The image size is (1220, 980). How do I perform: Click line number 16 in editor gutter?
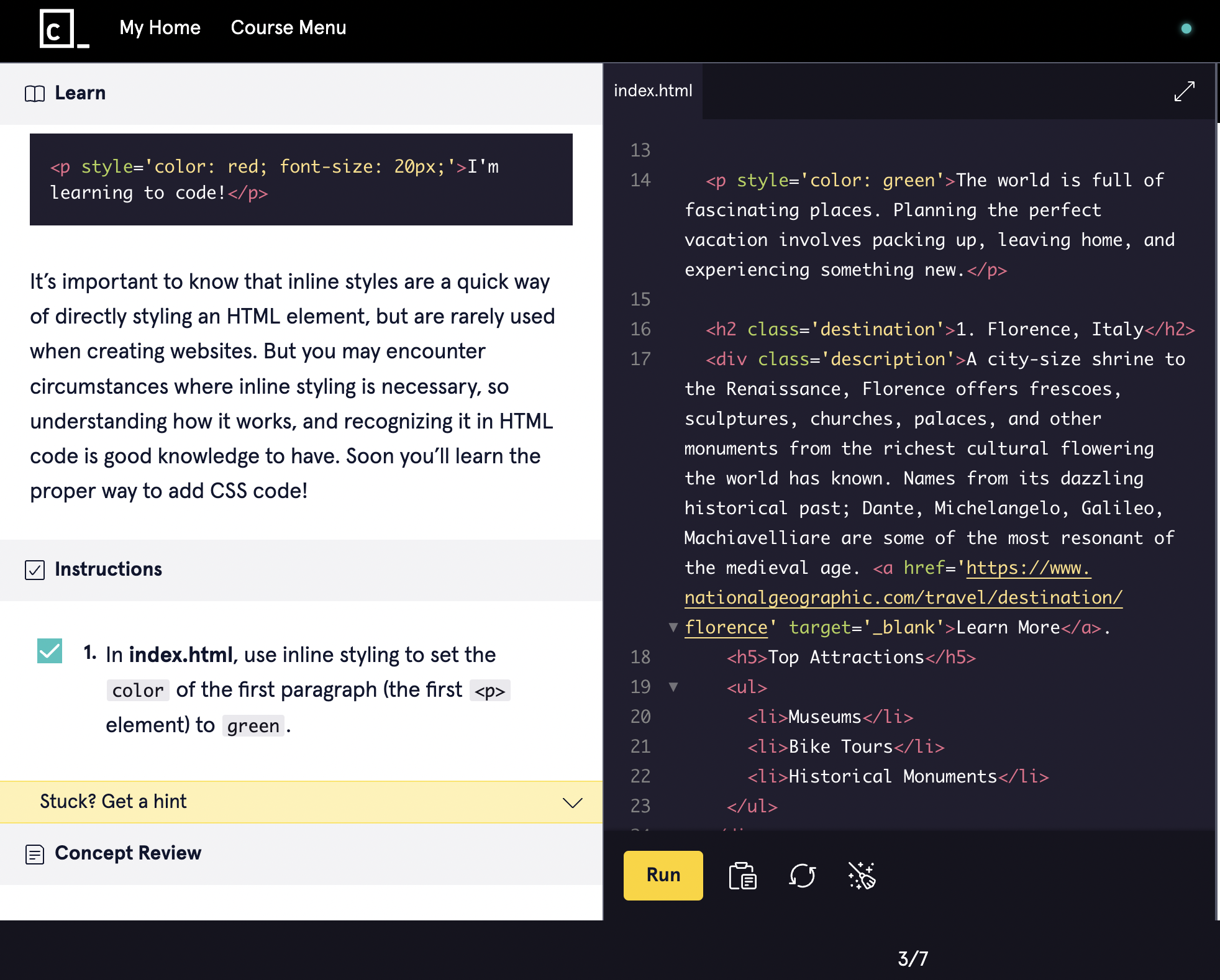point(640,329)
